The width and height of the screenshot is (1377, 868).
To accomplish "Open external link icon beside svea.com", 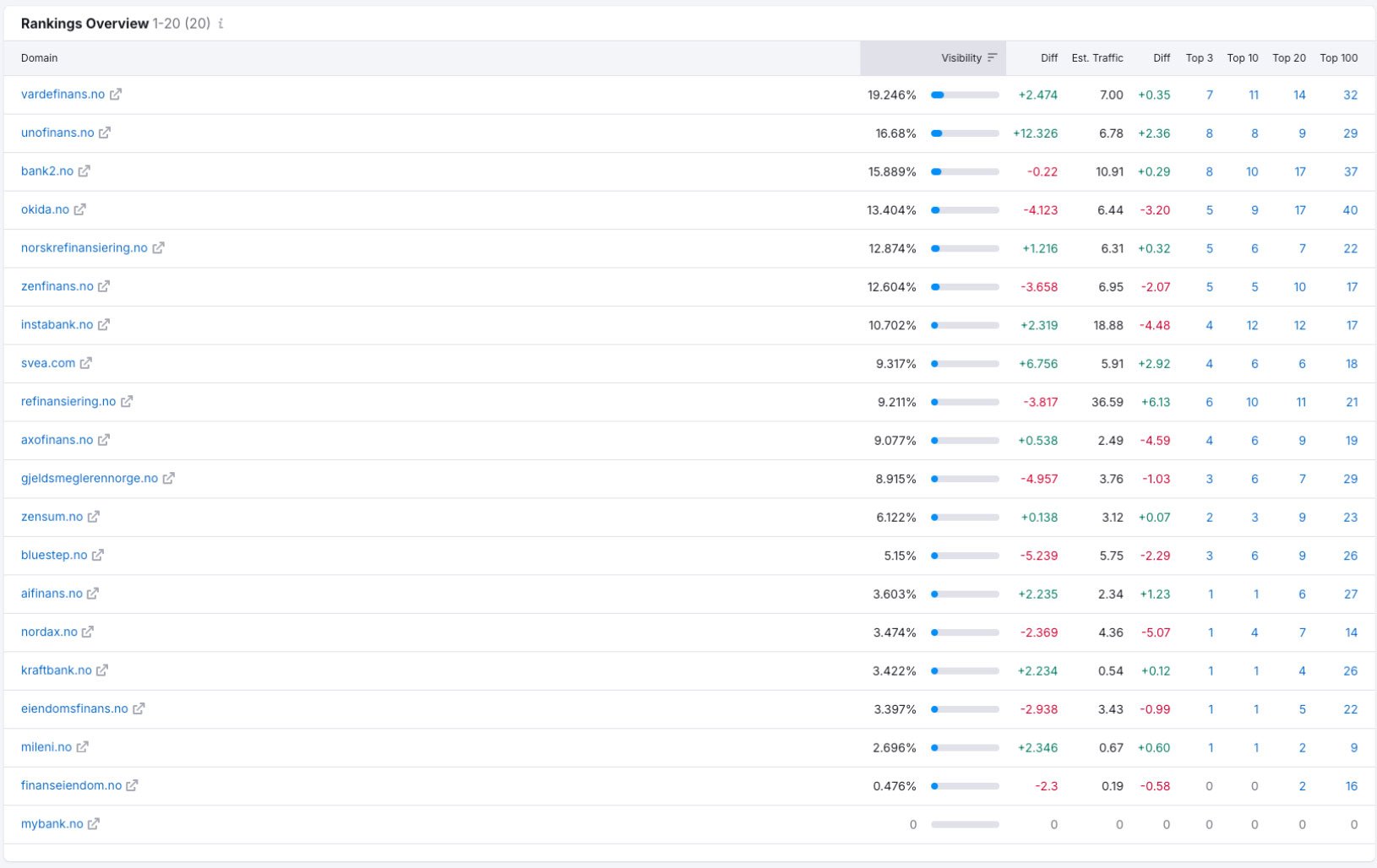I will (86, 363).
